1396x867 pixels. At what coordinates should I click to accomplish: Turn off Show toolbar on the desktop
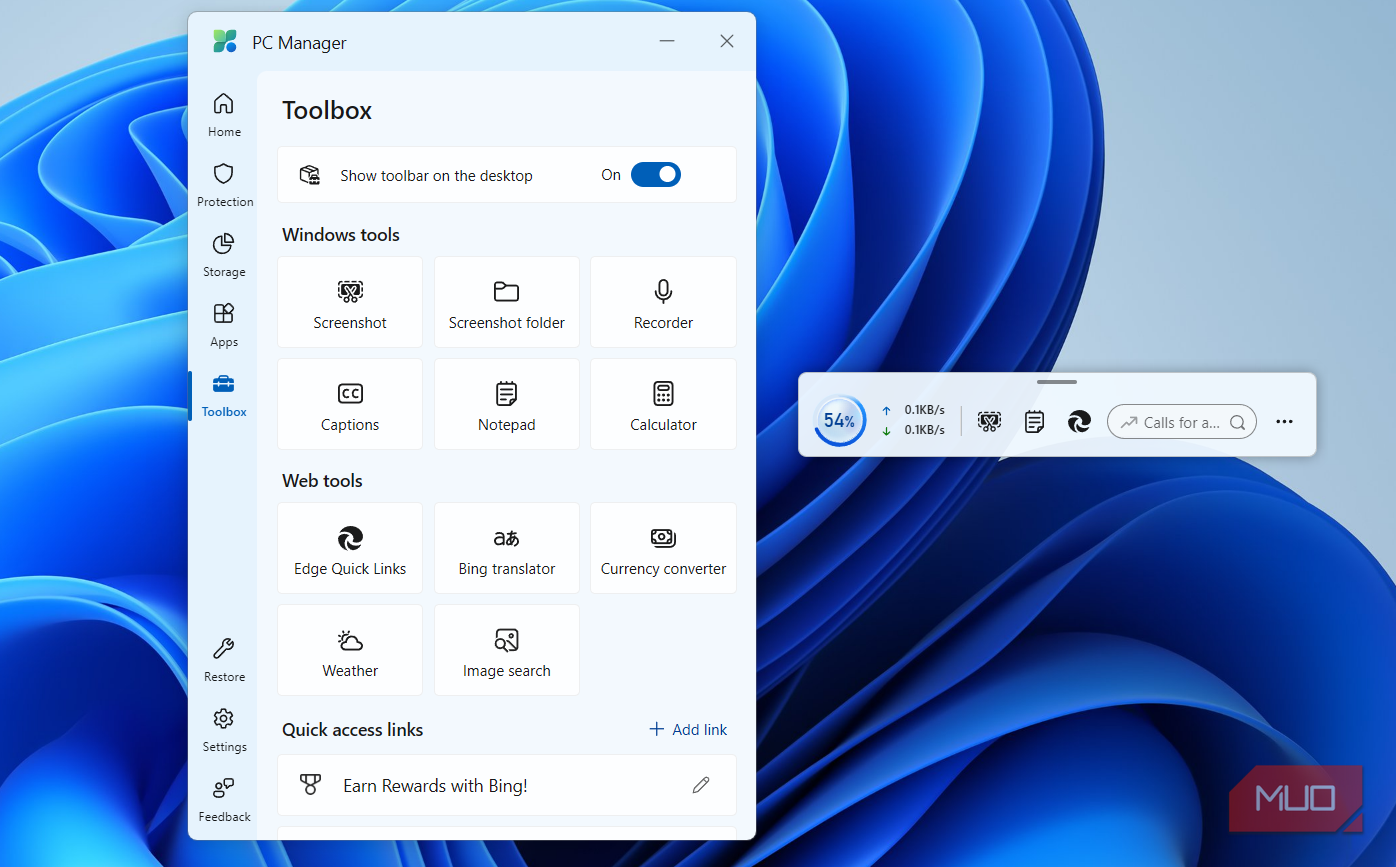coord(656,175)
